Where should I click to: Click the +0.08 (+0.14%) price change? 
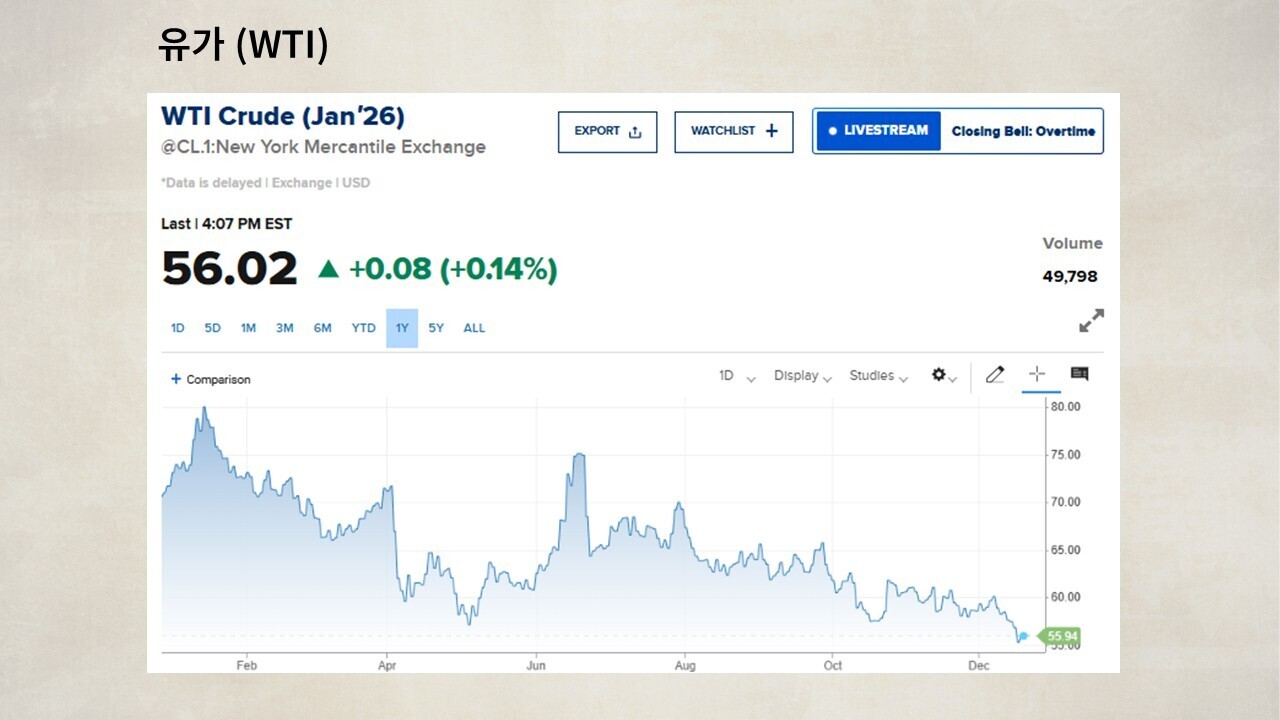coord(453,269)
